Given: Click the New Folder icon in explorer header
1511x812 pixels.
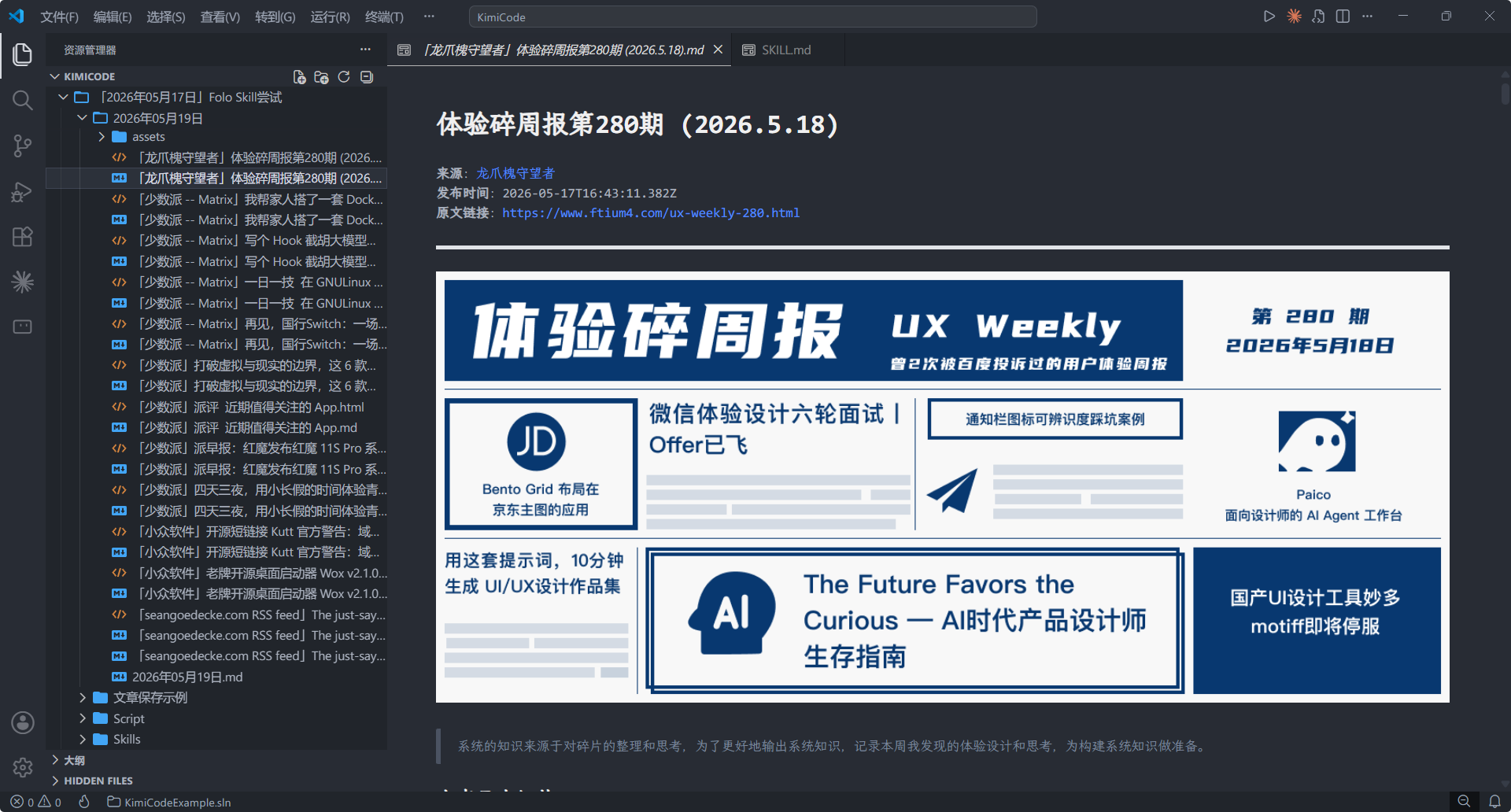Looking at the screenshot, I should (x=321, y=77).
